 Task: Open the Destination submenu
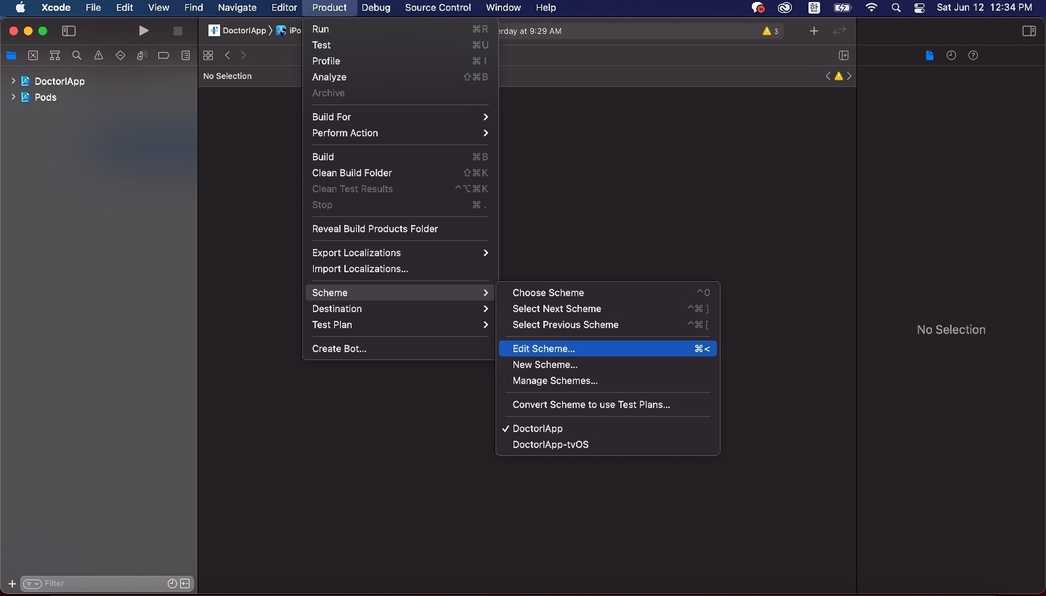[400, 309]
